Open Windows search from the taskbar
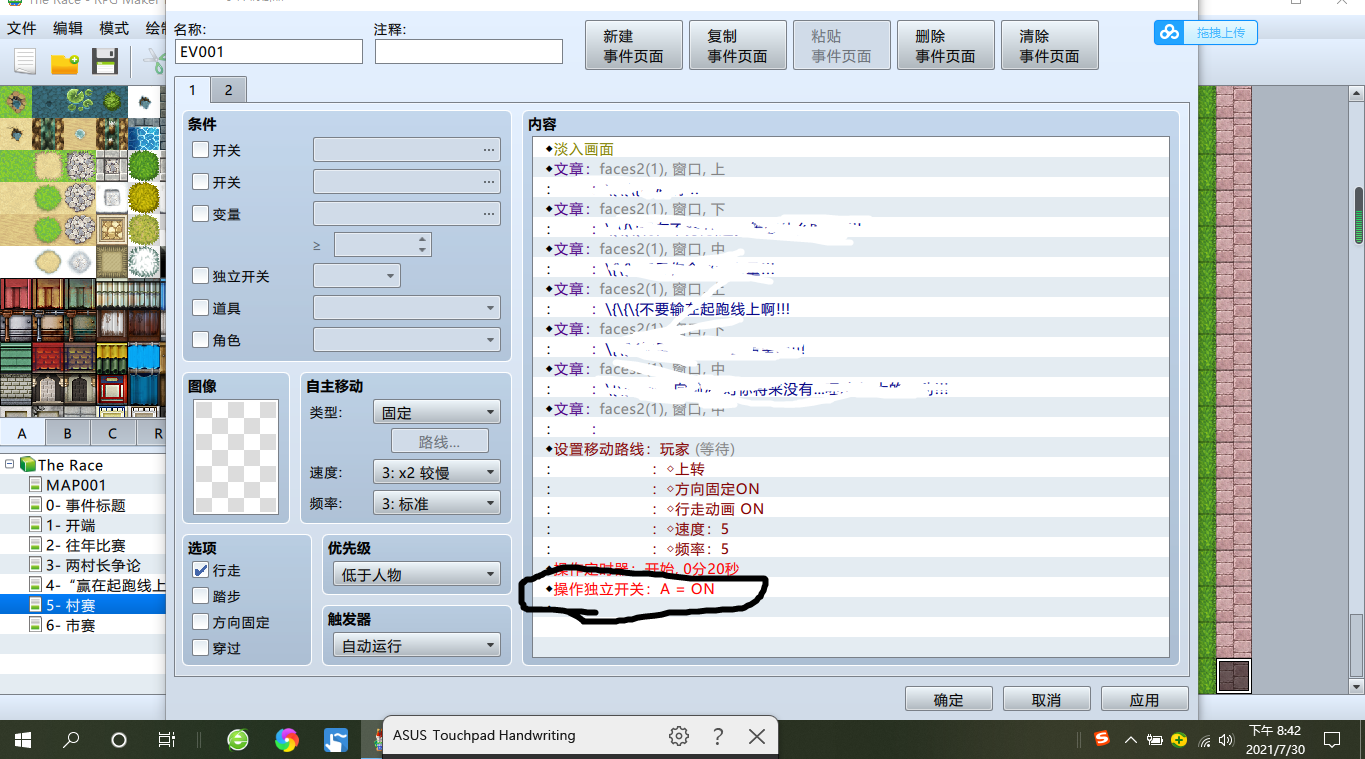Viewport: 1365px width, 759px height. [x=71, y=740]
